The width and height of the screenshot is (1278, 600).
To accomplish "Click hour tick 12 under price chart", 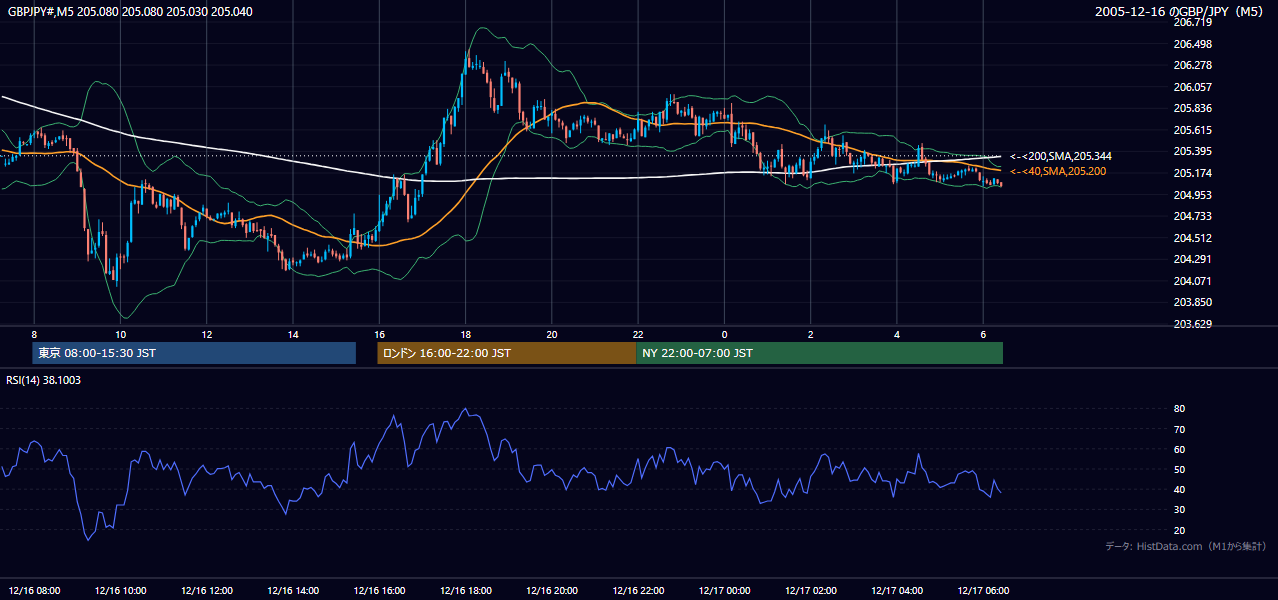I will [206, 334].
